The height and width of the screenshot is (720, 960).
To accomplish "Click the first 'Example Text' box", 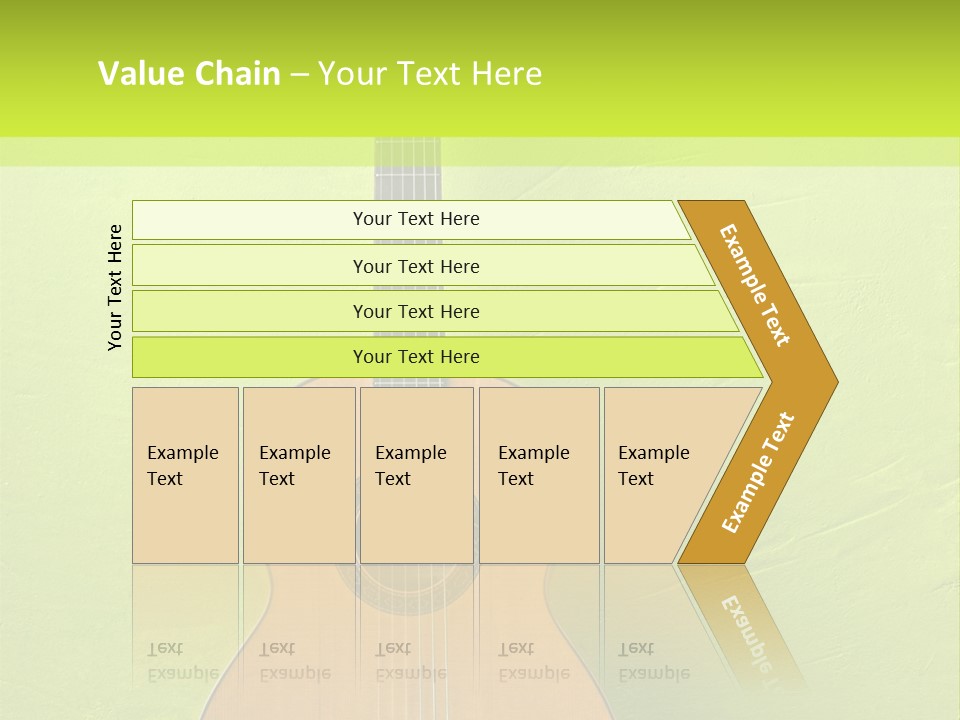I will 185,475.
